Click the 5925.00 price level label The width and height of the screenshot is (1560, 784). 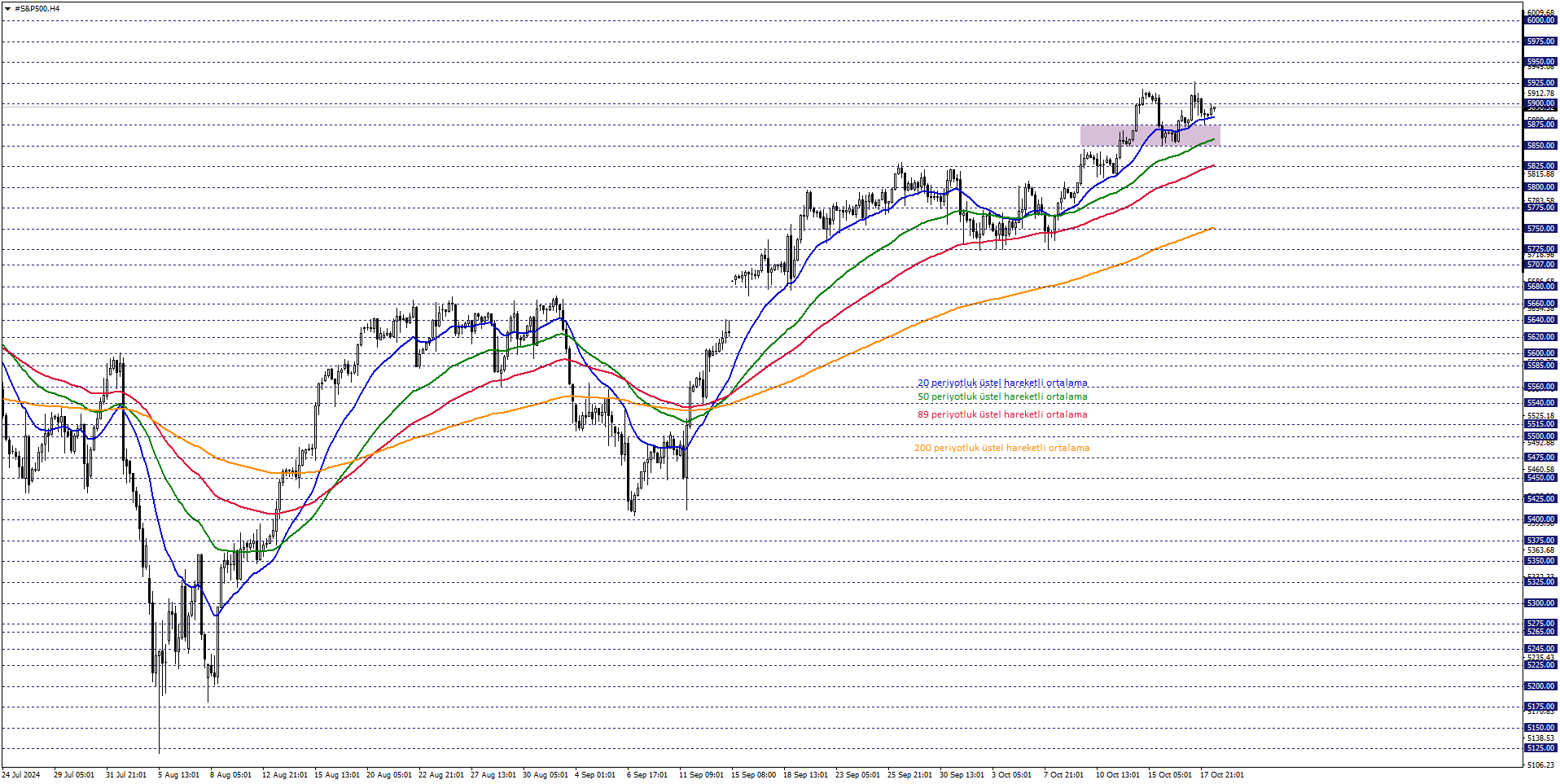(1540, 83)
